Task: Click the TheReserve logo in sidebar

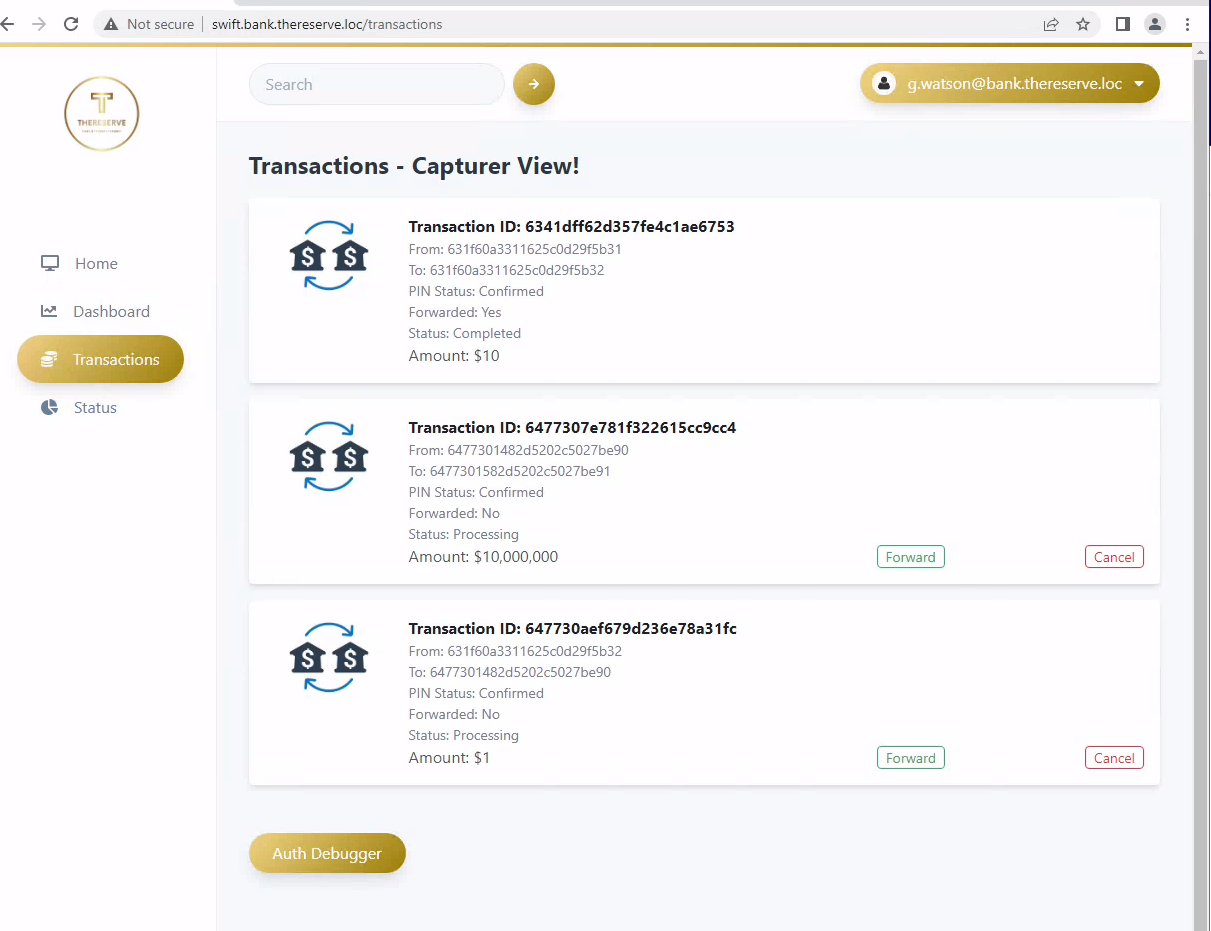Action: (x=101, y=114)
